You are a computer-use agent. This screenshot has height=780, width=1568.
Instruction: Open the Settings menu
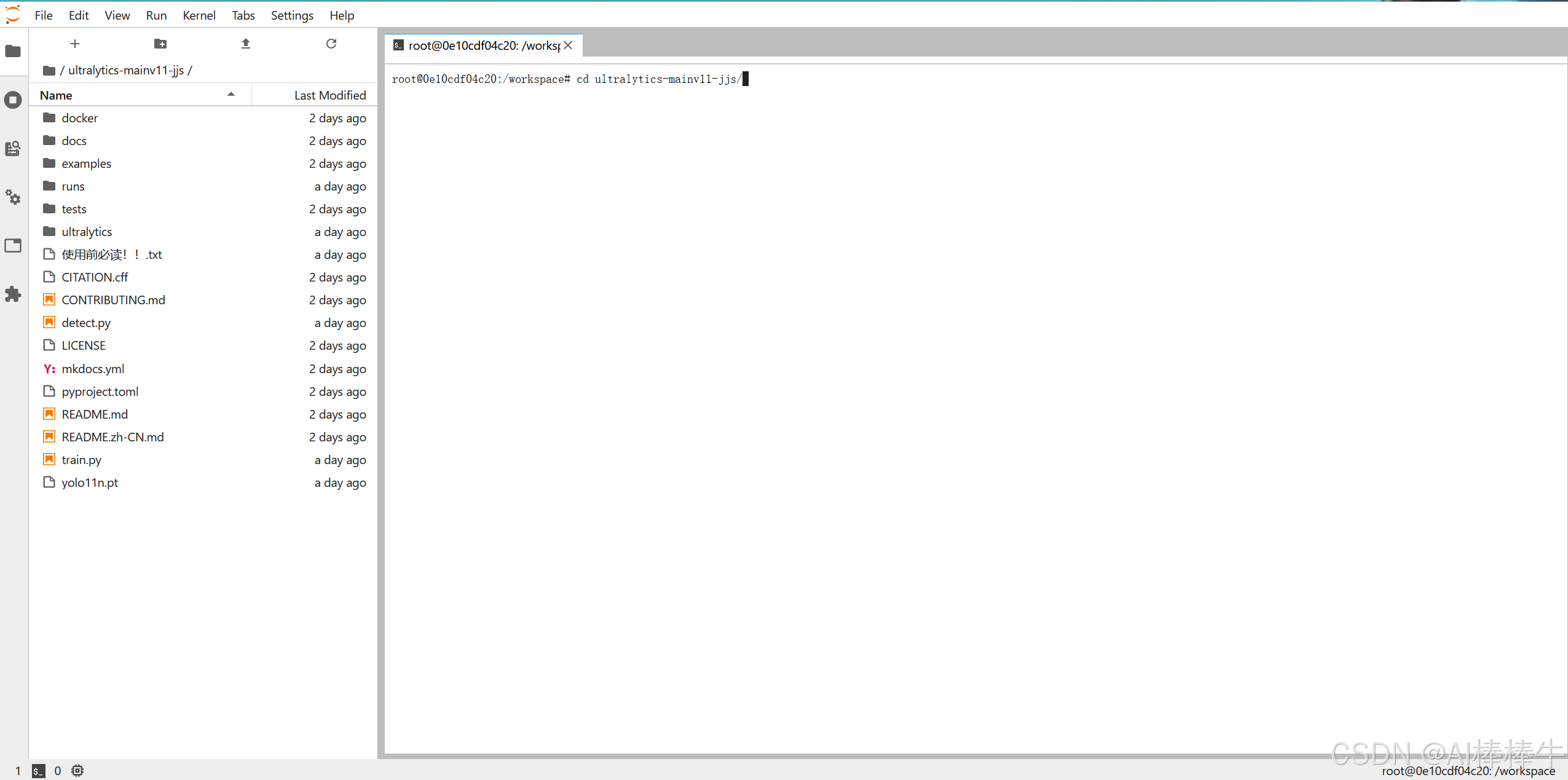tap(292, 15)
